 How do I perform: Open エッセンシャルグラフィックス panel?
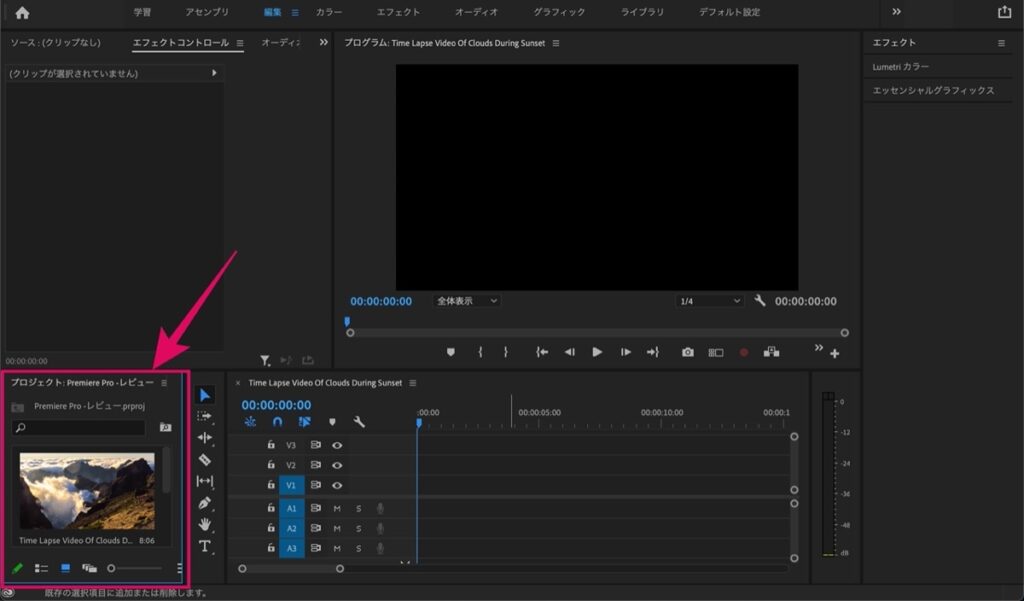point(933,90)
